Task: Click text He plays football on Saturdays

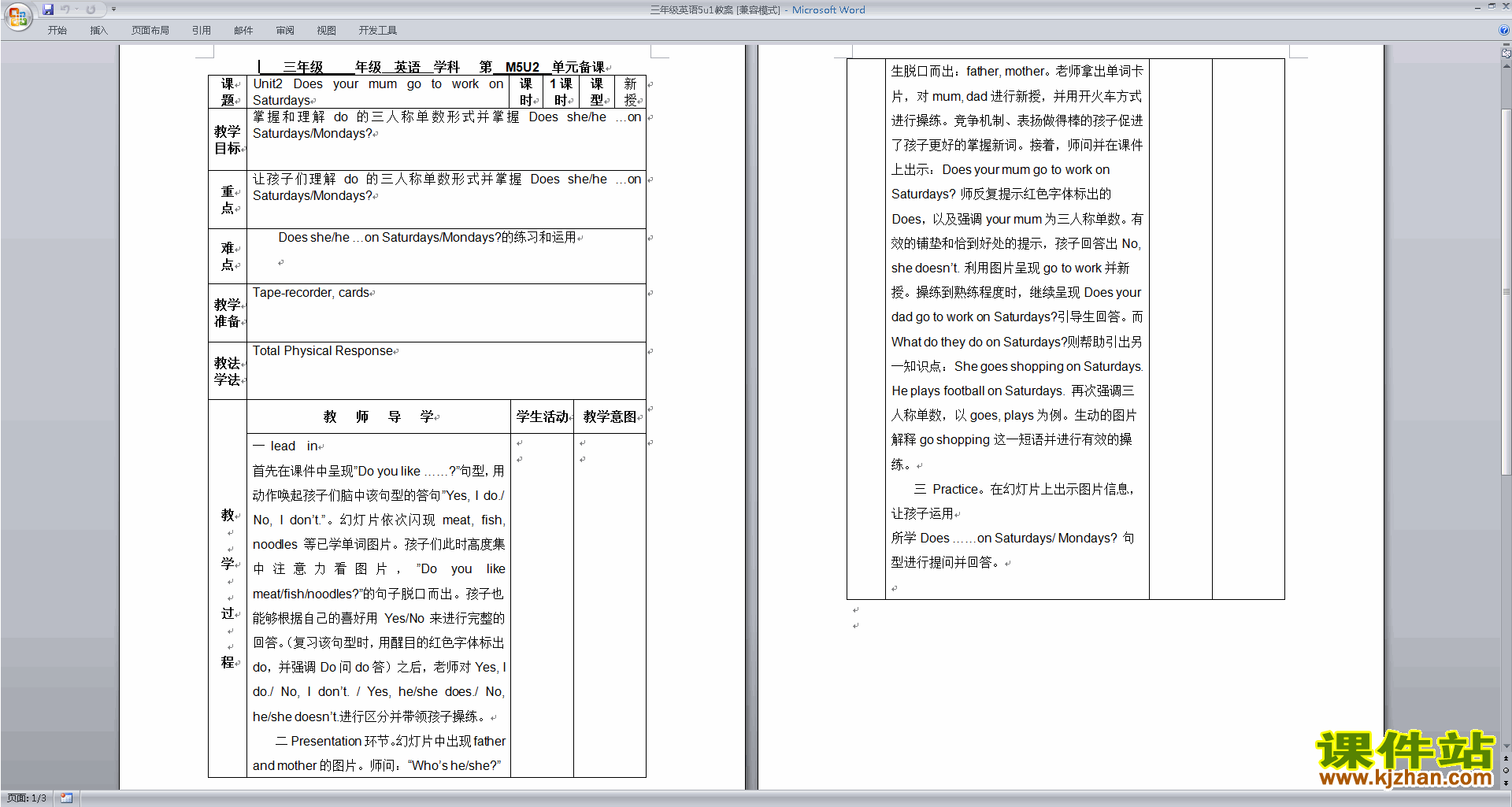Action: click(x=976, y=391)
